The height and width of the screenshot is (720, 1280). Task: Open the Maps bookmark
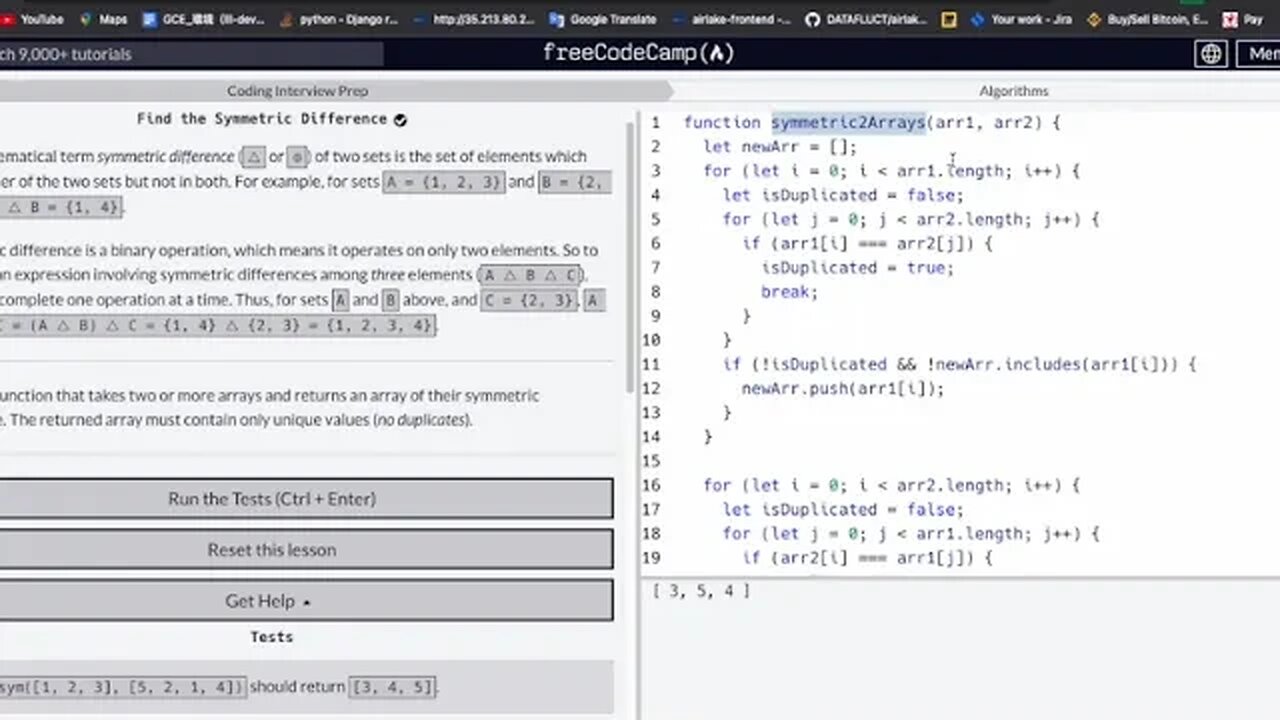tap(103, 19)
